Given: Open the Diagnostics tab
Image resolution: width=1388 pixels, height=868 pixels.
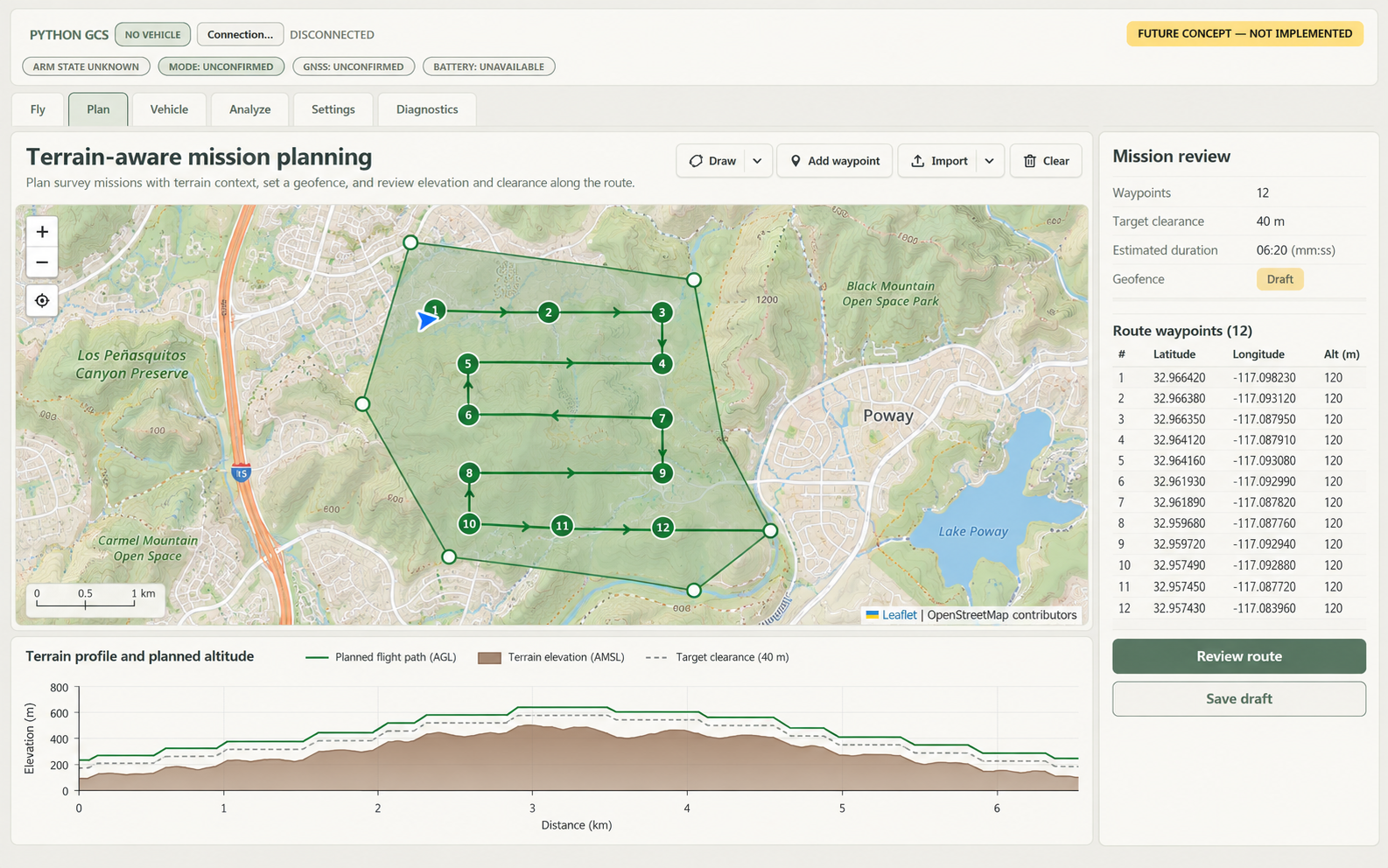Looking at the screenshot, I should tap(427, 109).
